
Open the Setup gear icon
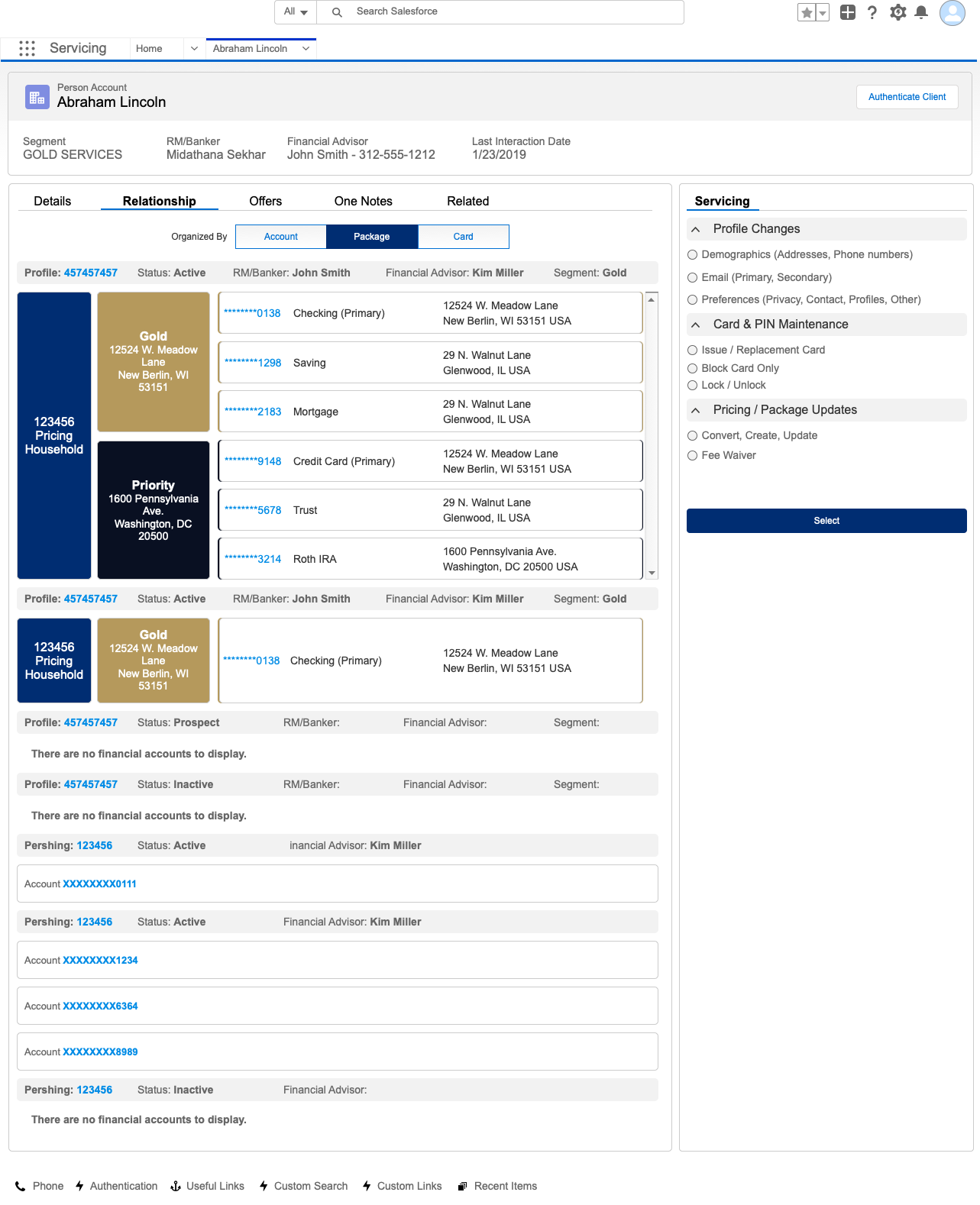898,12
